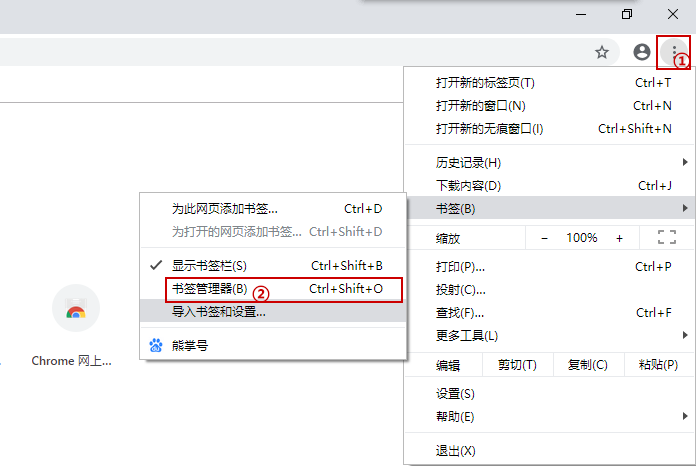
Task: Toggle 显示书签栏 checkmark option
Action: click(207, 265)
